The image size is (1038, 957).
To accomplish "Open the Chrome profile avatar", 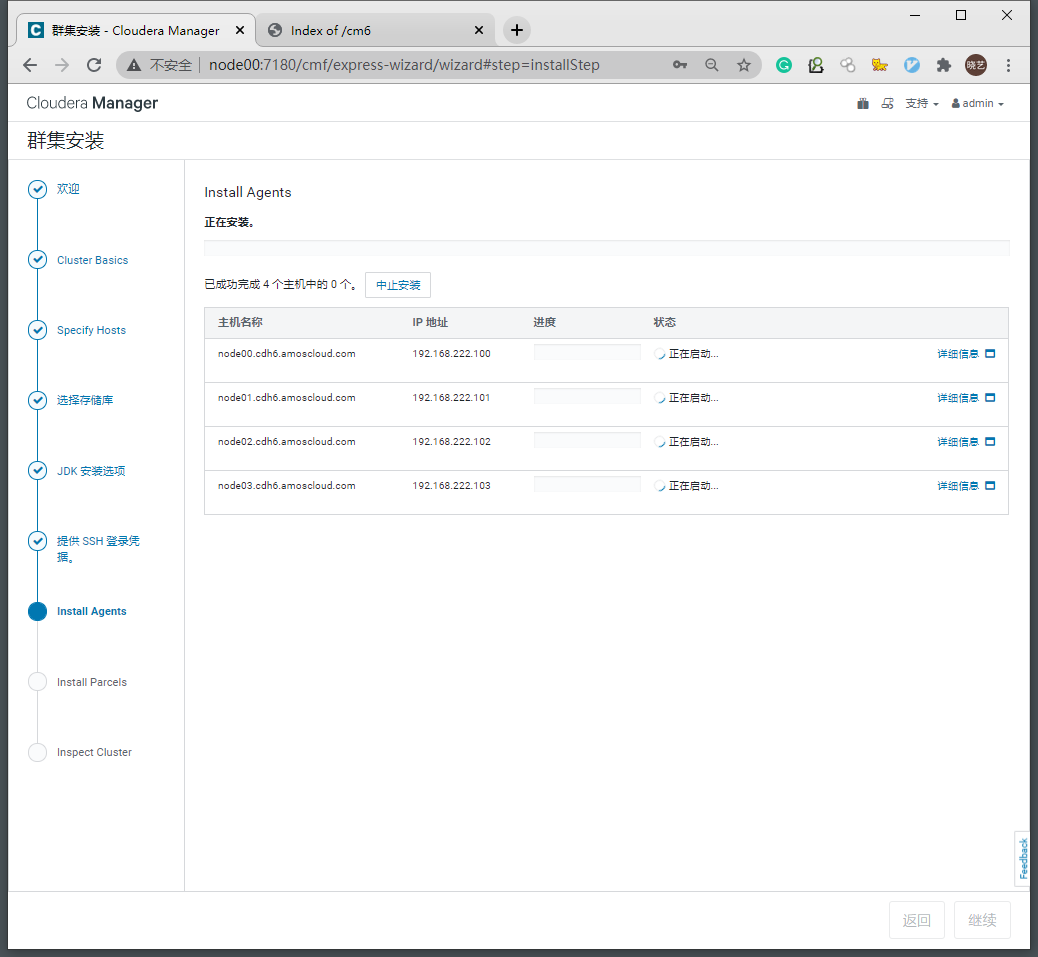I will click(976, 65).
